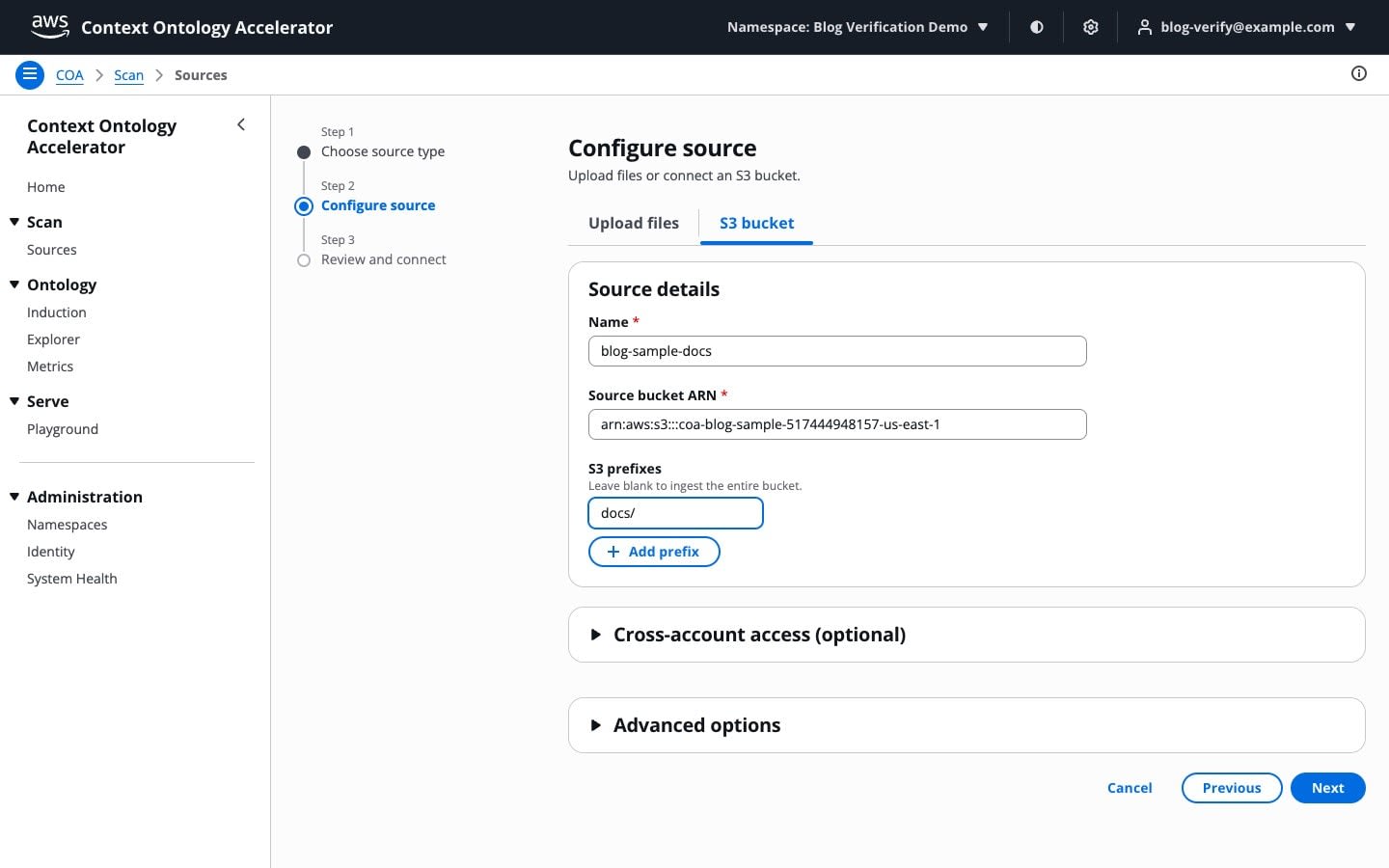Click the plus icon on Add prefix
This screenshot has height=868, width=1389.
(x=613, y=552)
